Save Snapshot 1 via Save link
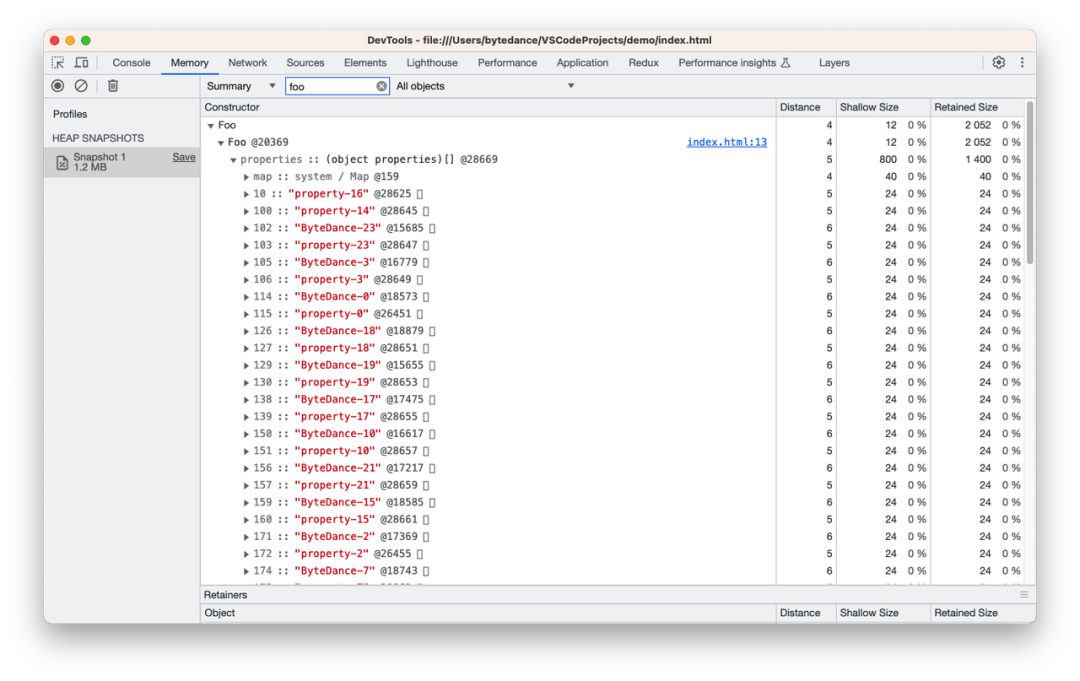The image size is (1080, 681). (x=184, y=157)
